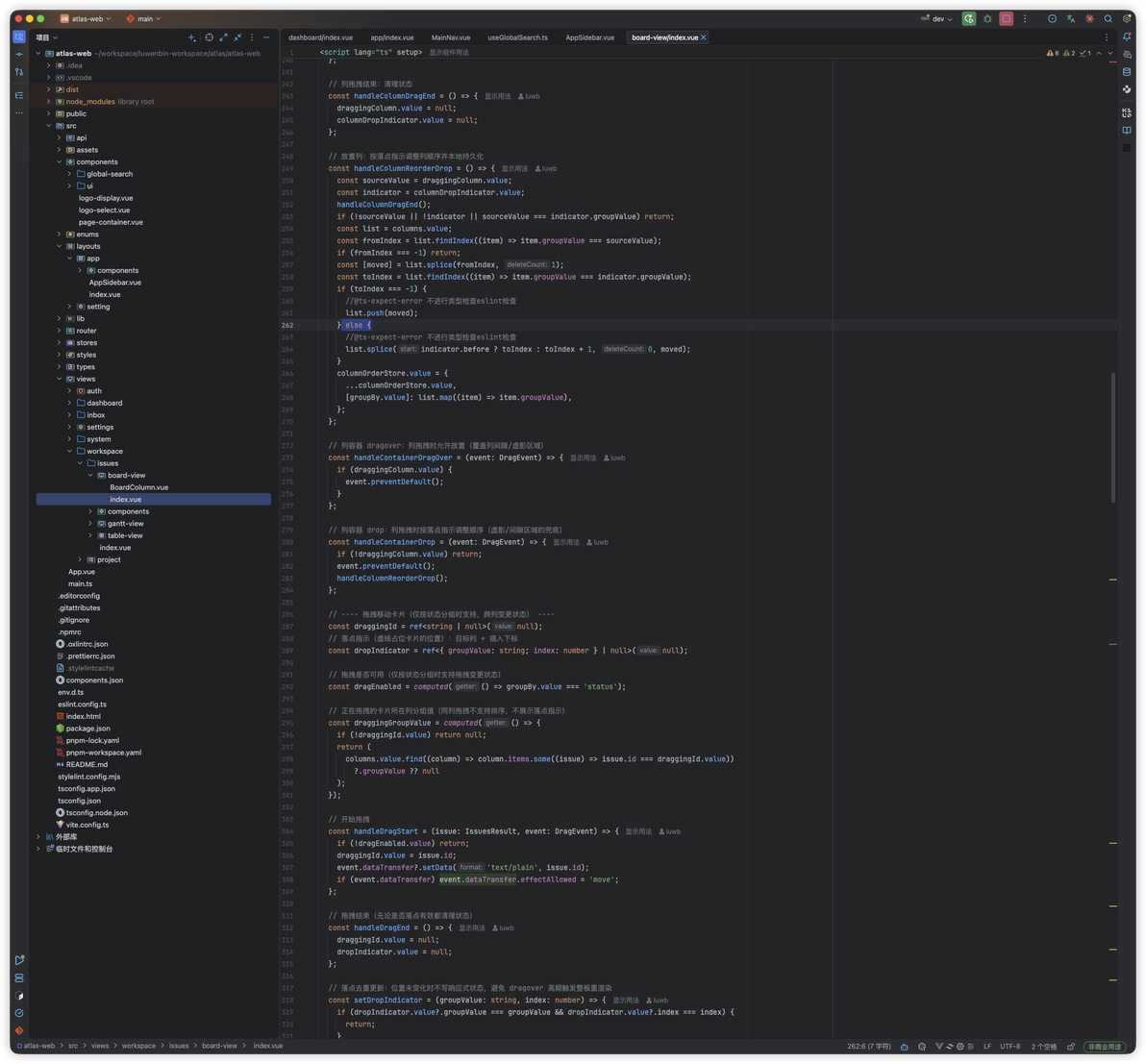
Task: Click 非商业用途 license badge
Action: click(x=1105, y=1047)
